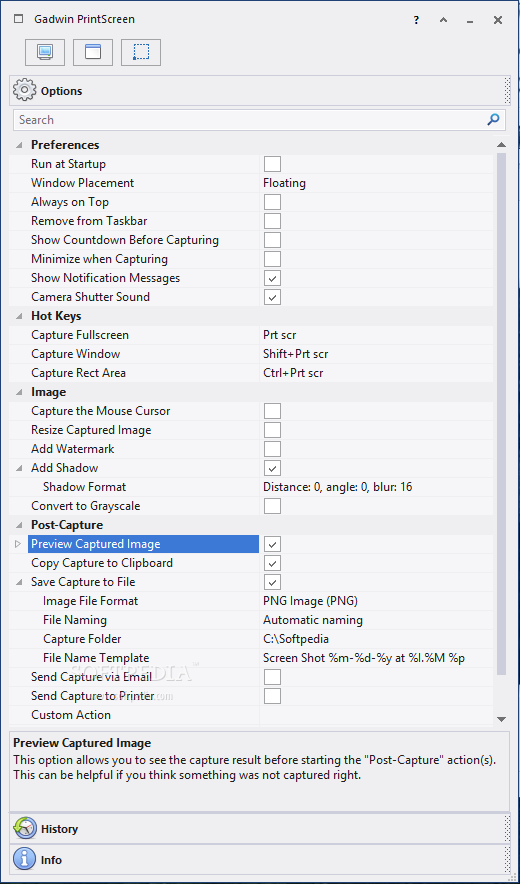Click the window capture icon

pyautogui.click(x=93, y=52)
